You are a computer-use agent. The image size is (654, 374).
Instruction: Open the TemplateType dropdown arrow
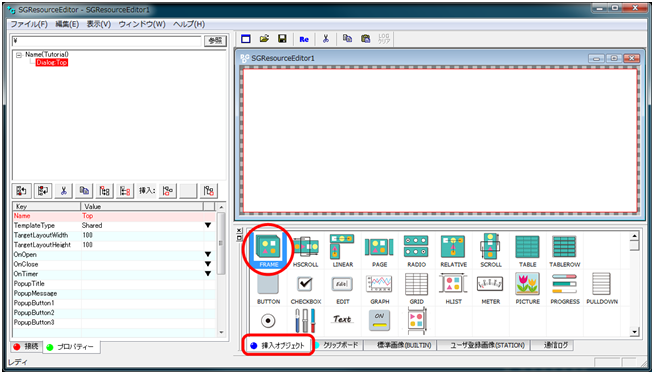pos(208,226)
